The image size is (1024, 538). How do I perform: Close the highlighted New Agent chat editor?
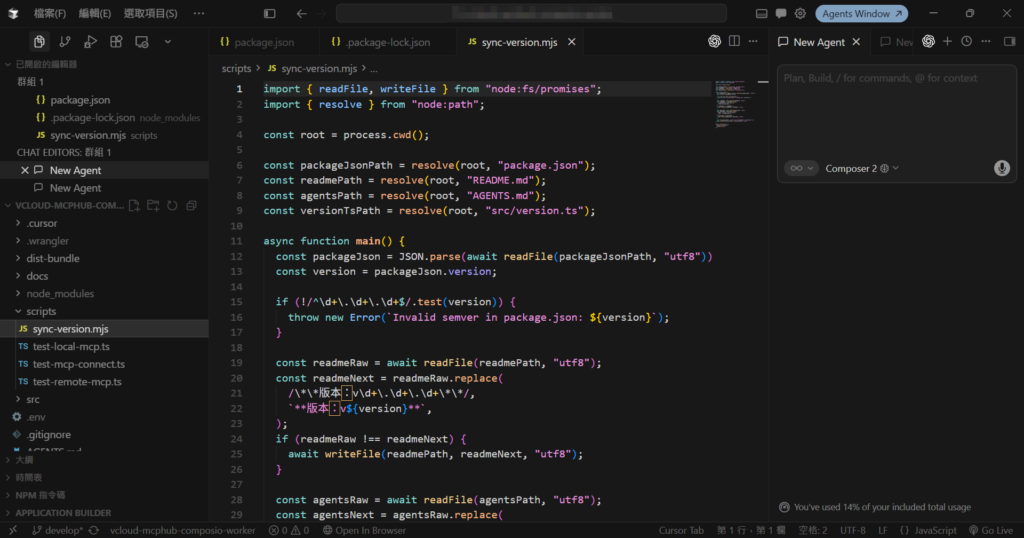(x=25, y=170)
